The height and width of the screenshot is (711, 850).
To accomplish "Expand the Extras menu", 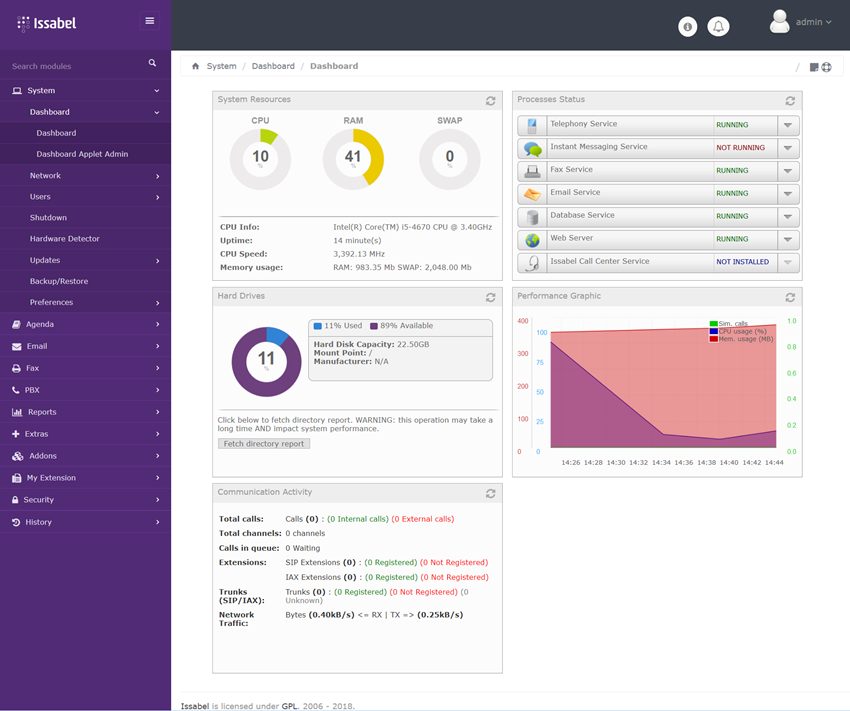I will tap(85, 434).
